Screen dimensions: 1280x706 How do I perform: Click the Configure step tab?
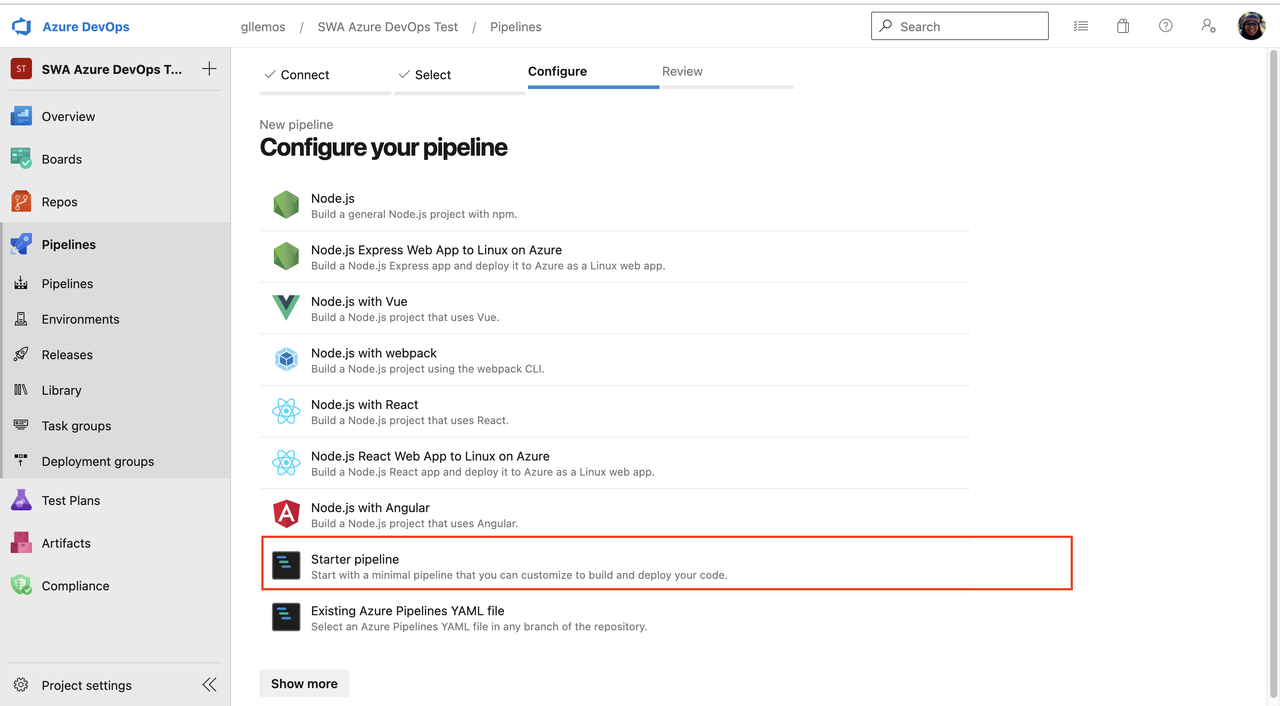click(x=593, y=72)
